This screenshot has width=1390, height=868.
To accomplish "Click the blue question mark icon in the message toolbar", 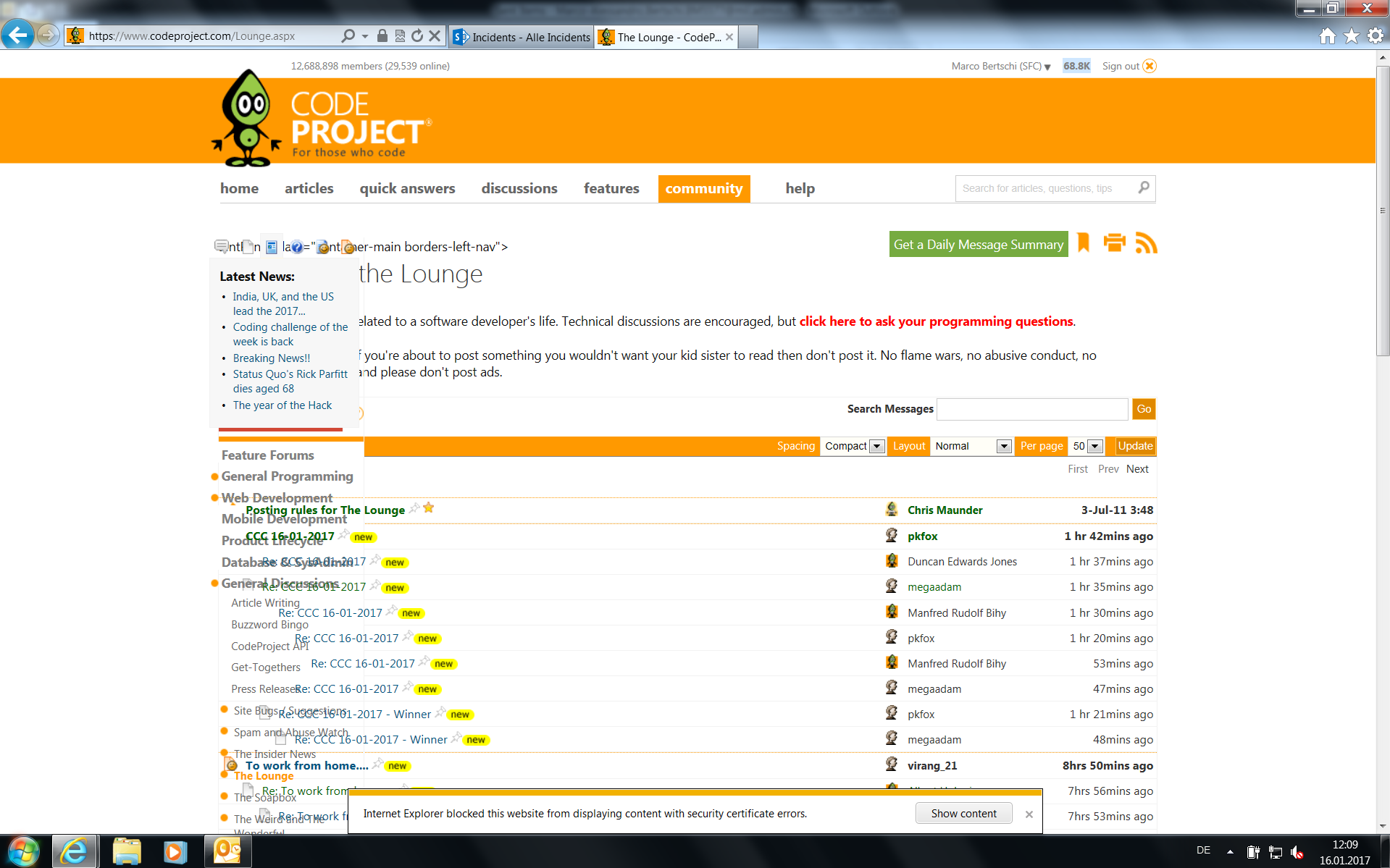I will 297,248.
